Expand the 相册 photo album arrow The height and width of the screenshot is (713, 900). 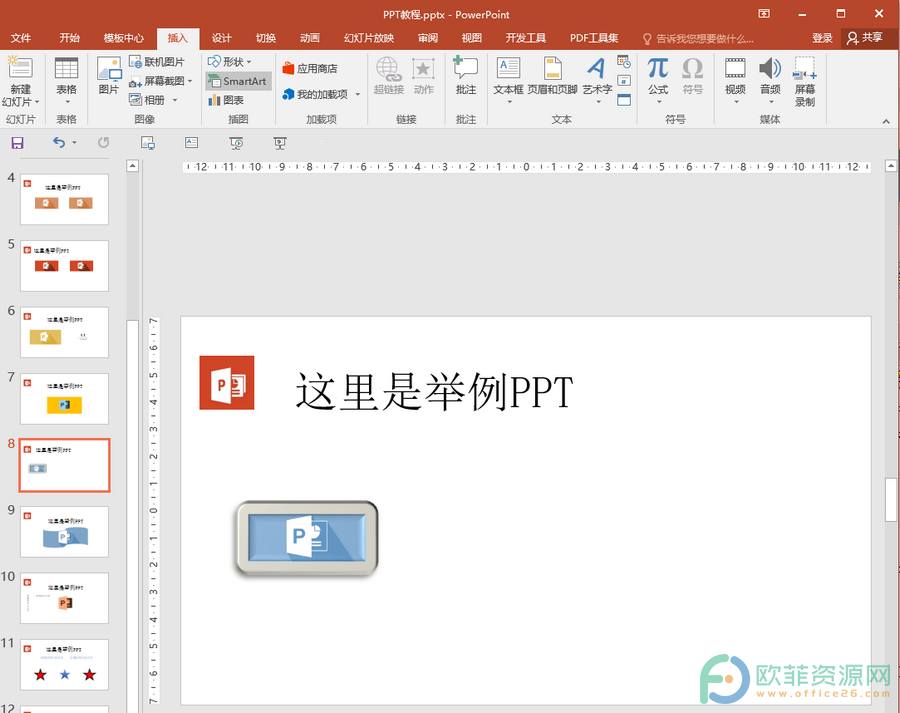pyautogui.click(x=175, y=100)
